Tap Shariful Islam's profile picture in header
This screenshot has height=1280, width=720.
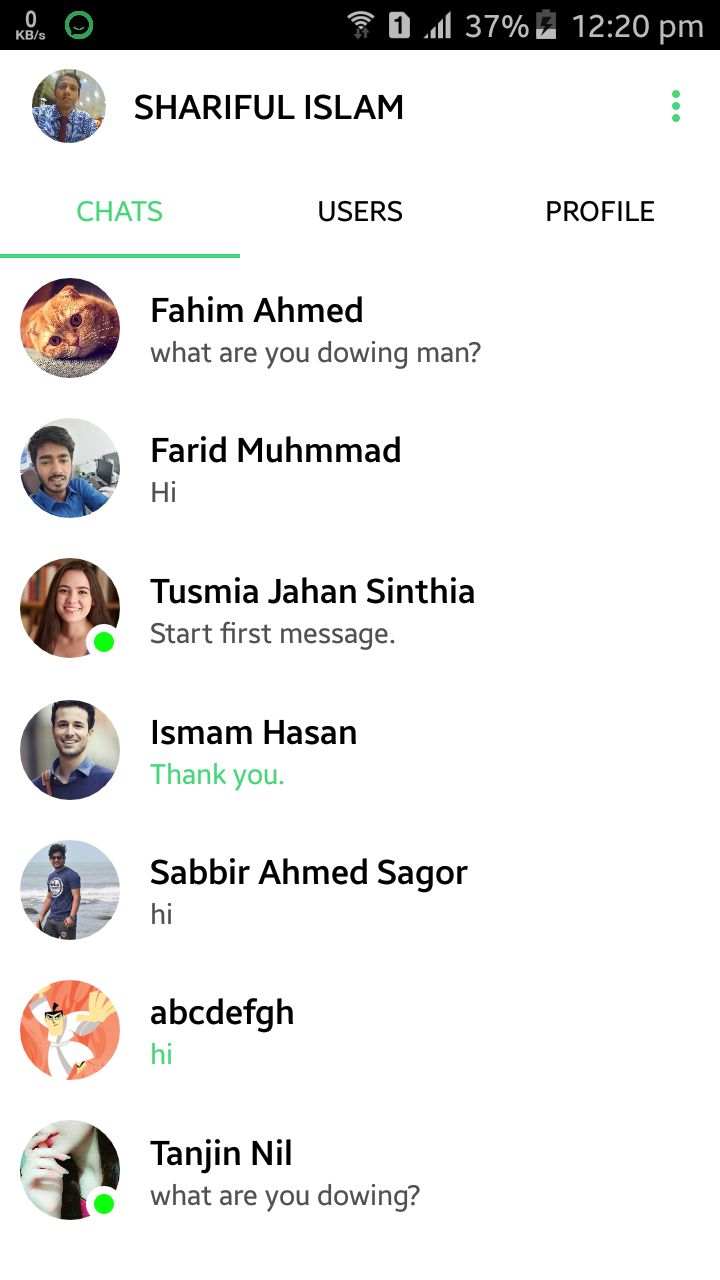(x=69, y=106)
